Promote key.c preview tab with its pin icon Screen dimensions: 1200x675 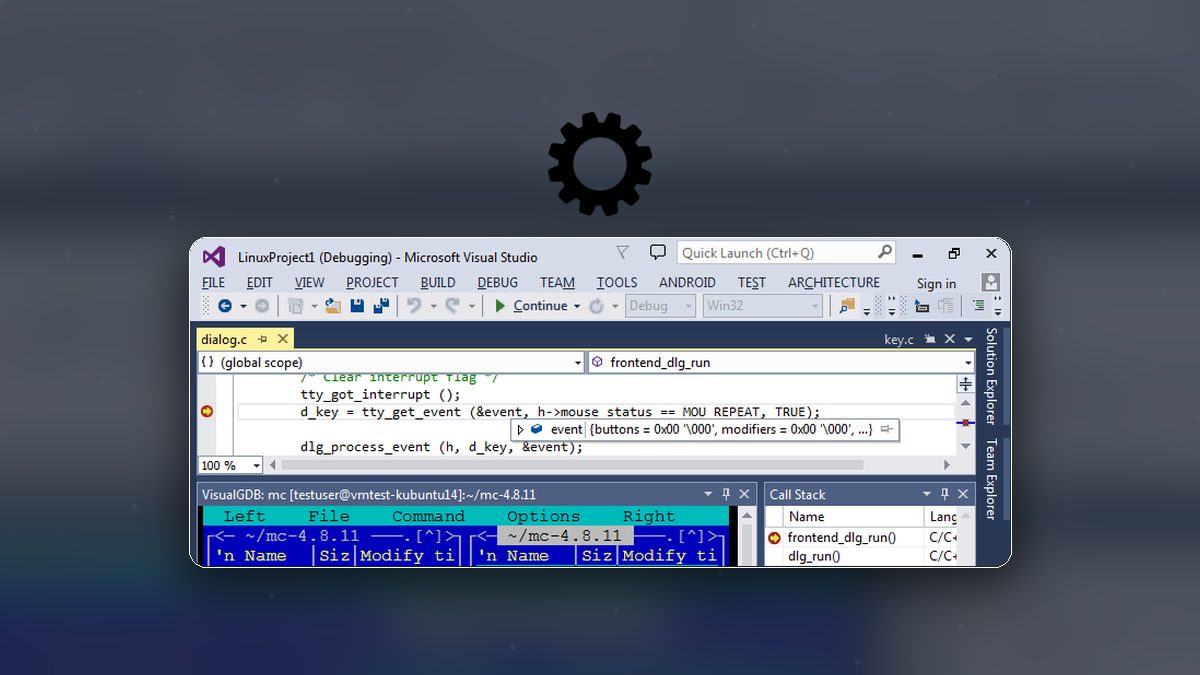tap(930, 340)
